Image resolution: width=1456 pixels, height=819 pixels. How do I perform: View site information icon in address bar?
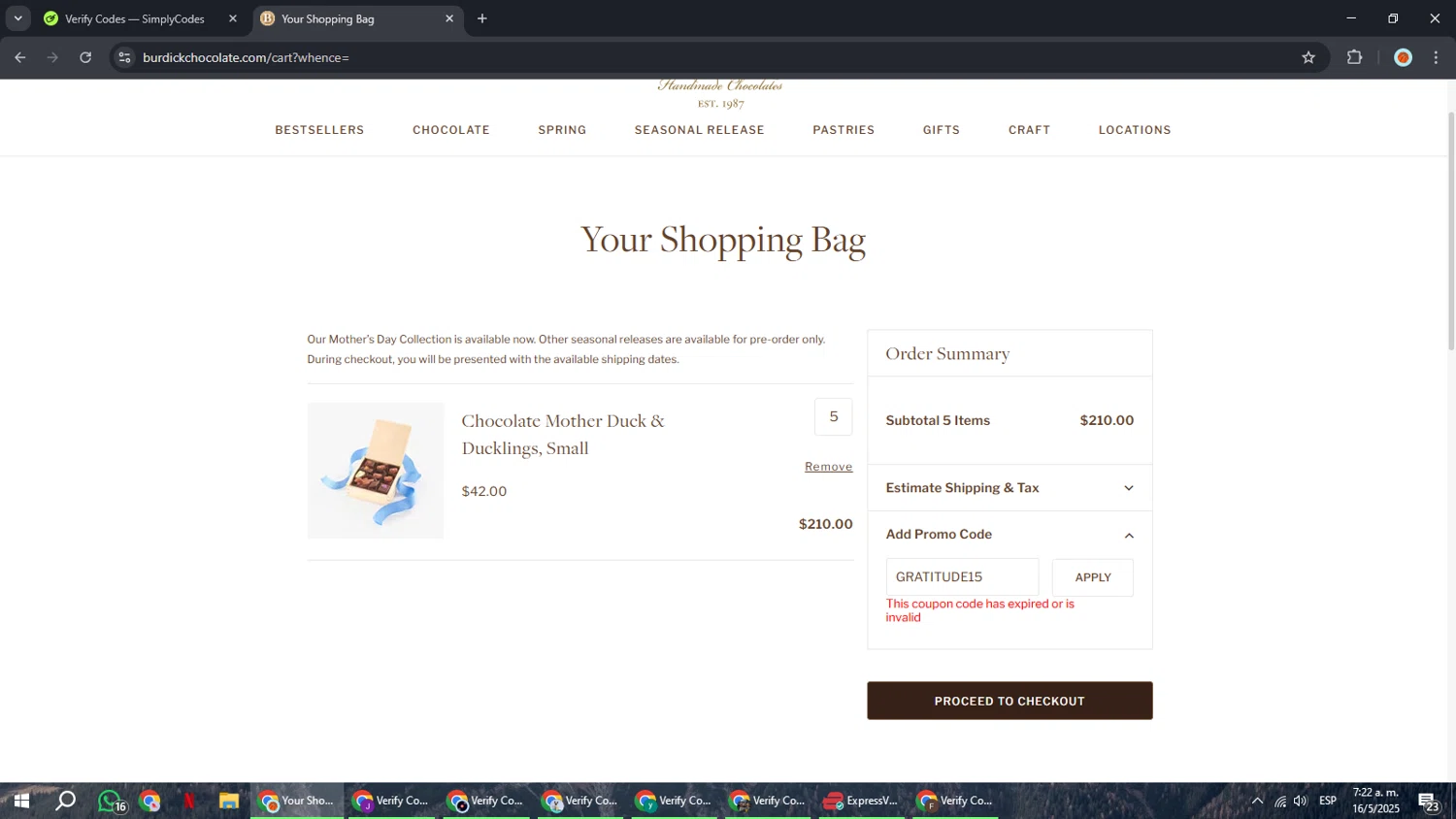[124, 57]
